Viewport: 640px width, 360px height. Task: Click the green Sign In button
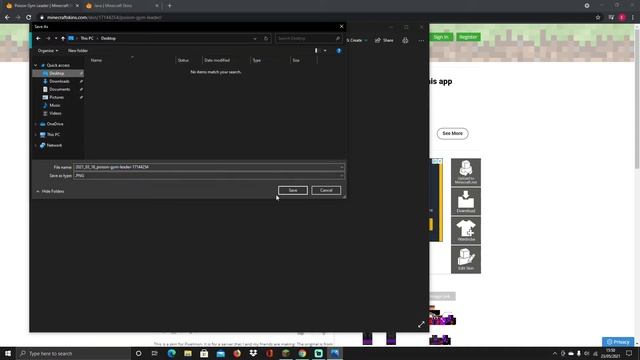click(441, 37)
